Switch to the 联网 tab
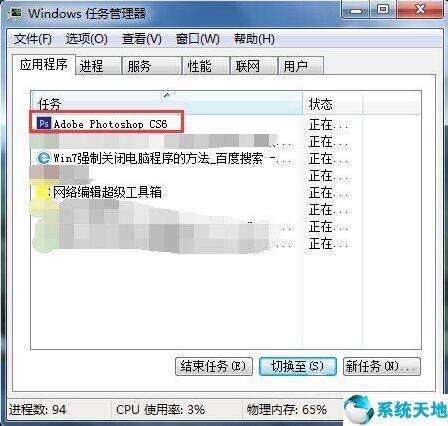Image resolution: width=448 pixels, height=426 pixels. point(253,66)
